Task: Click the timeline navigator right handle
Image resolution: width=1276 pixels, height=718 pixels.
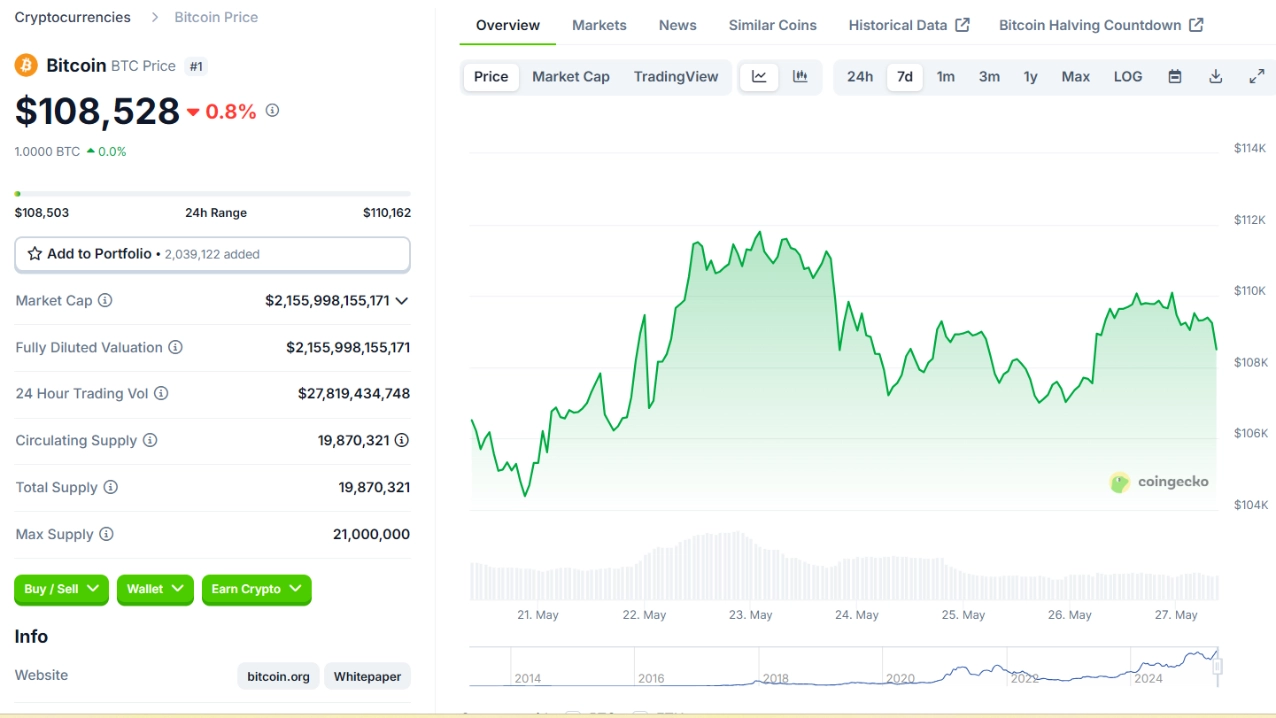Action: pyautogui.click(x=1218, y=666)
